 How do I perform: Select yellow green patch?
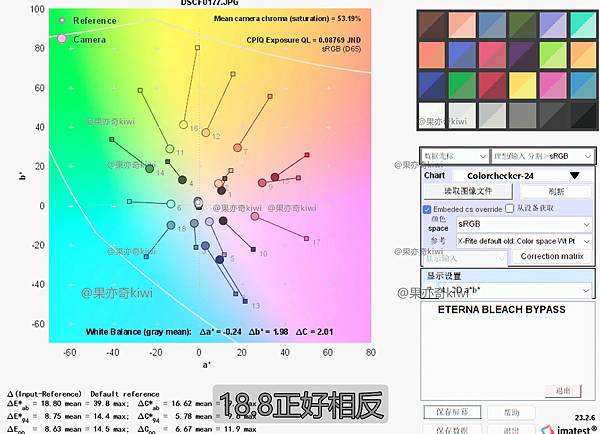tap(553, 55)
